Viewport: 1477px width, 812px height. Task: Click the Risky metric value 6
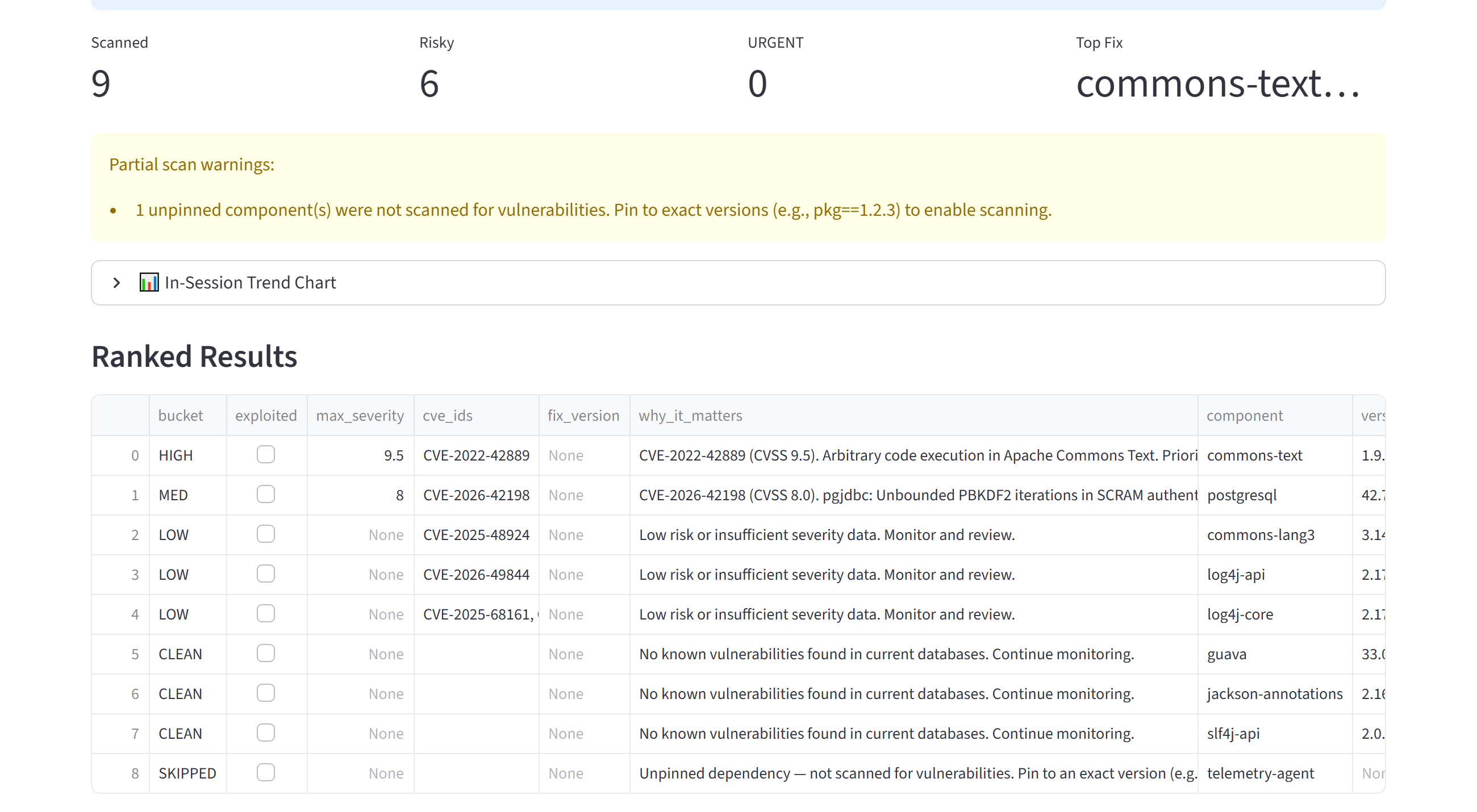click(429, 83)
